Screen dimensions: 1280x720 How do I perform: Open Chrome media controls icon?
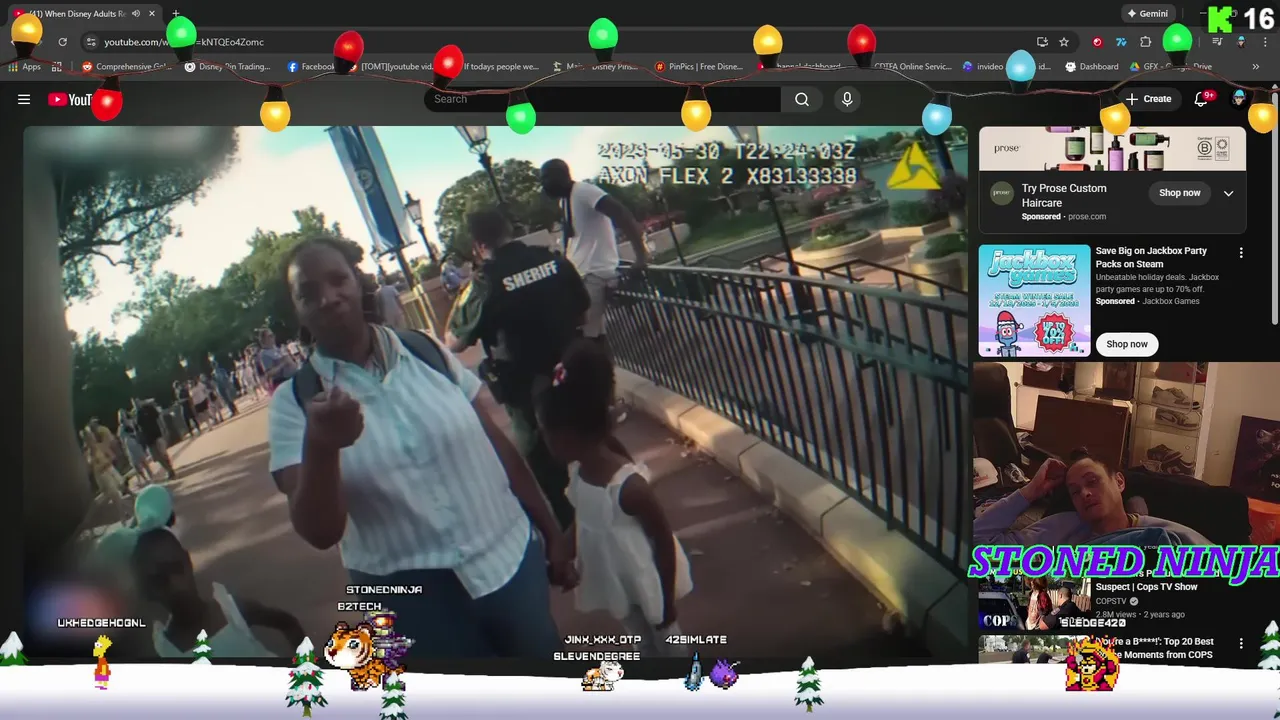[x=1217, y=42]
